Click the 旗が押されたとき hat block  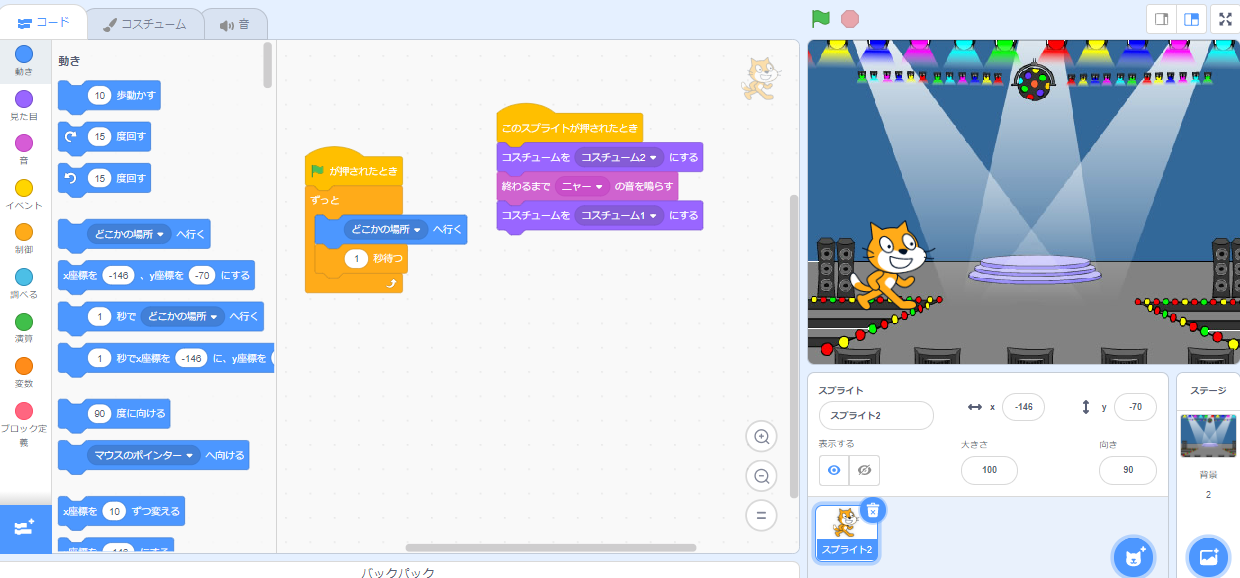(x=354, y=170)
